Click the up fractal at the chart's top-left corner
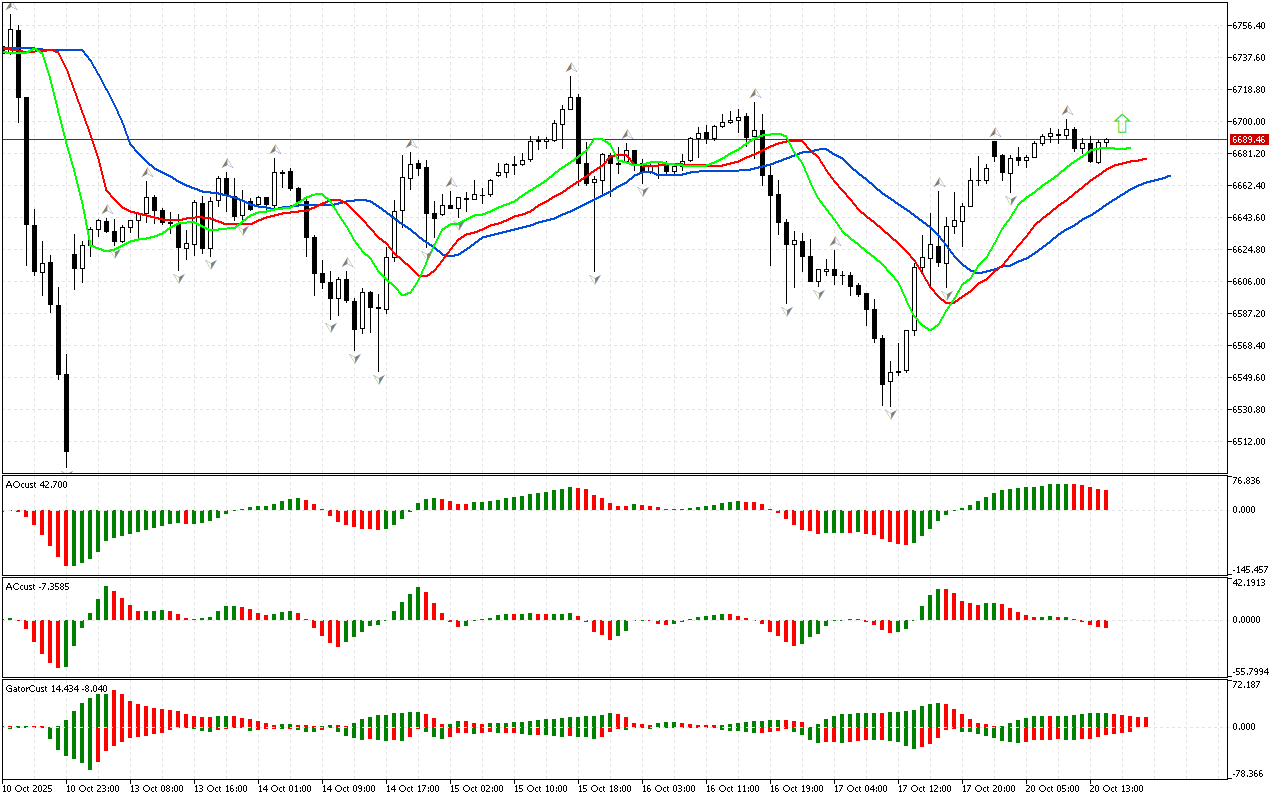Viewport: 1280px width, 800px height. (x=12, y=6)
